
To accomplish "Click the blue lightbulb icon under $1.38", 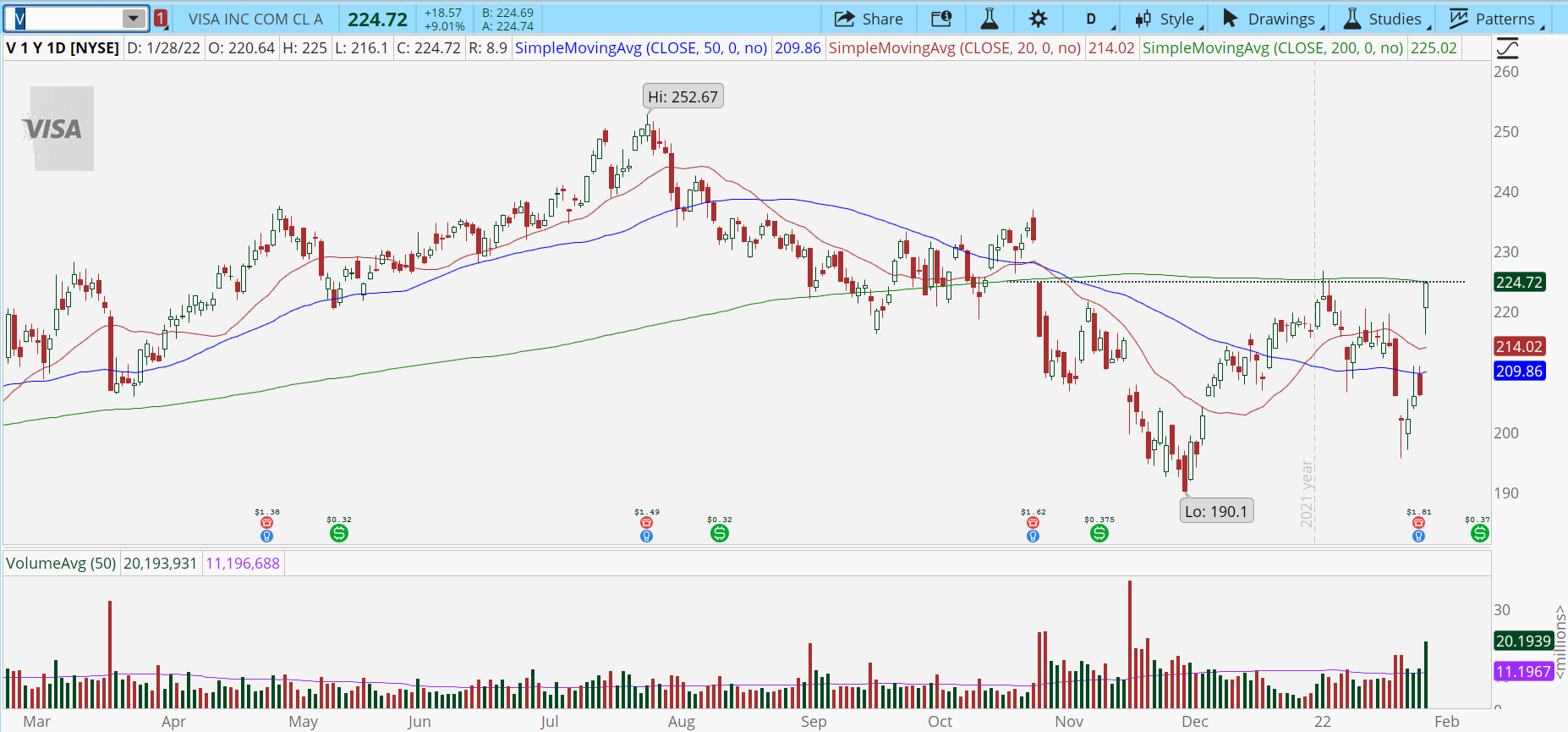I will click(266, 536).
